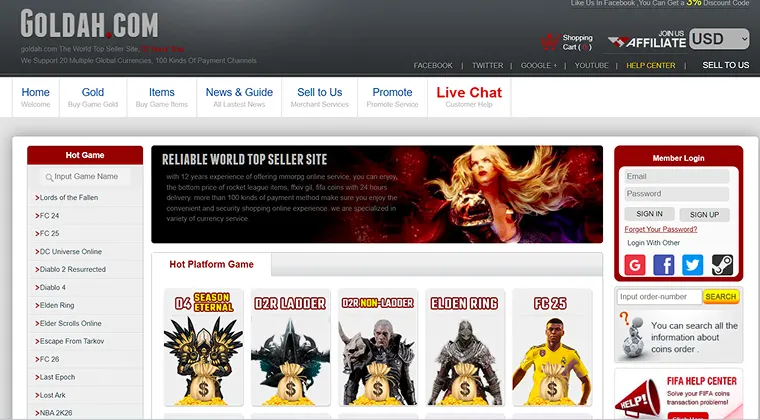Open the HELP CENTER link
Viewport: 760px width, 420px height.
(x=650, y=65)
